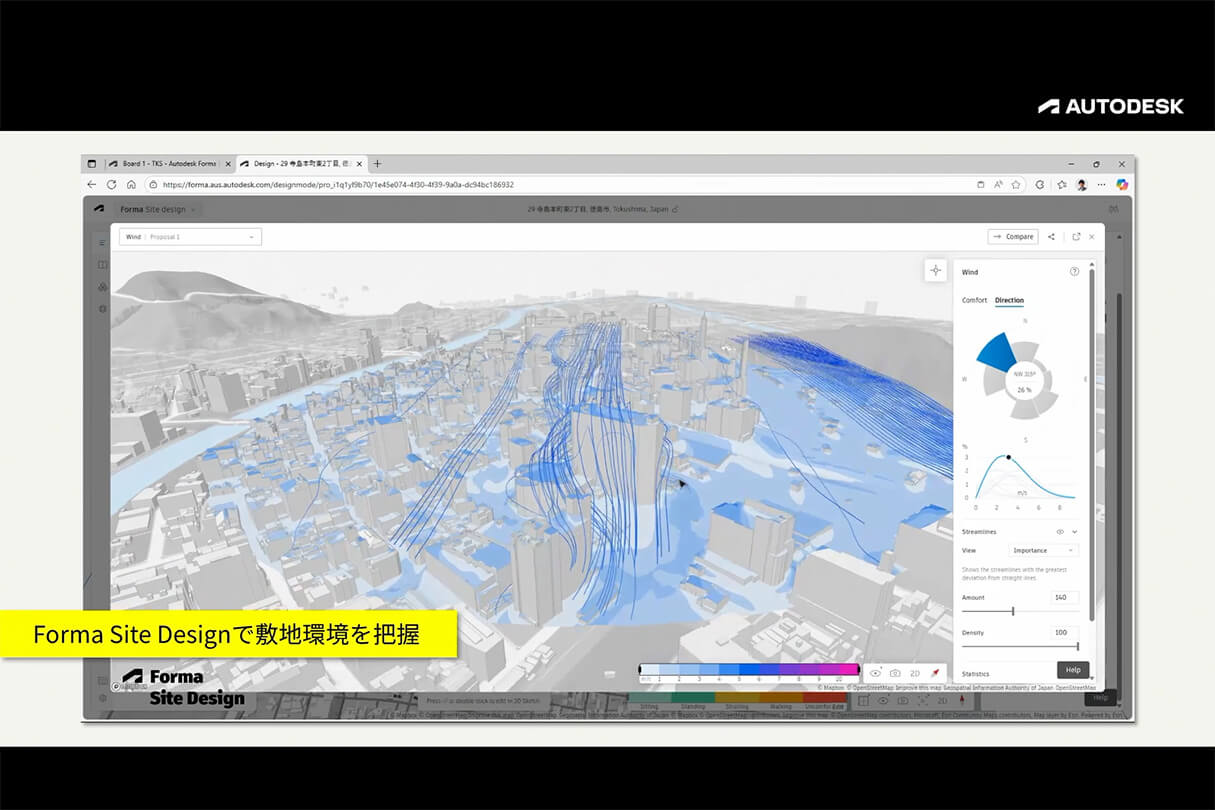Click the Mapbox attribution link

click(x=830, y=688)
